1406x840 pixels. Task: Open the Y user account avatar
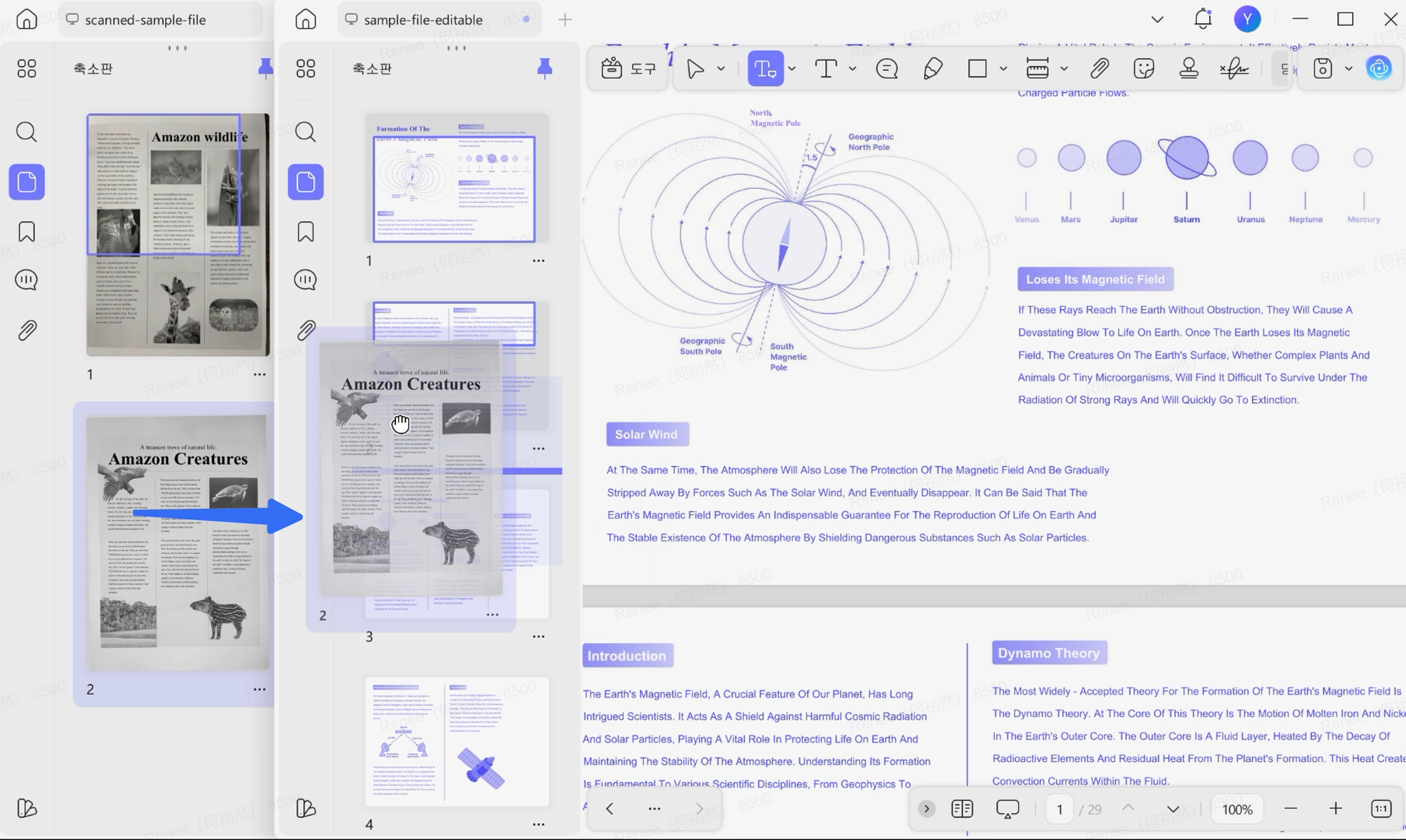tap(1247, 19)
